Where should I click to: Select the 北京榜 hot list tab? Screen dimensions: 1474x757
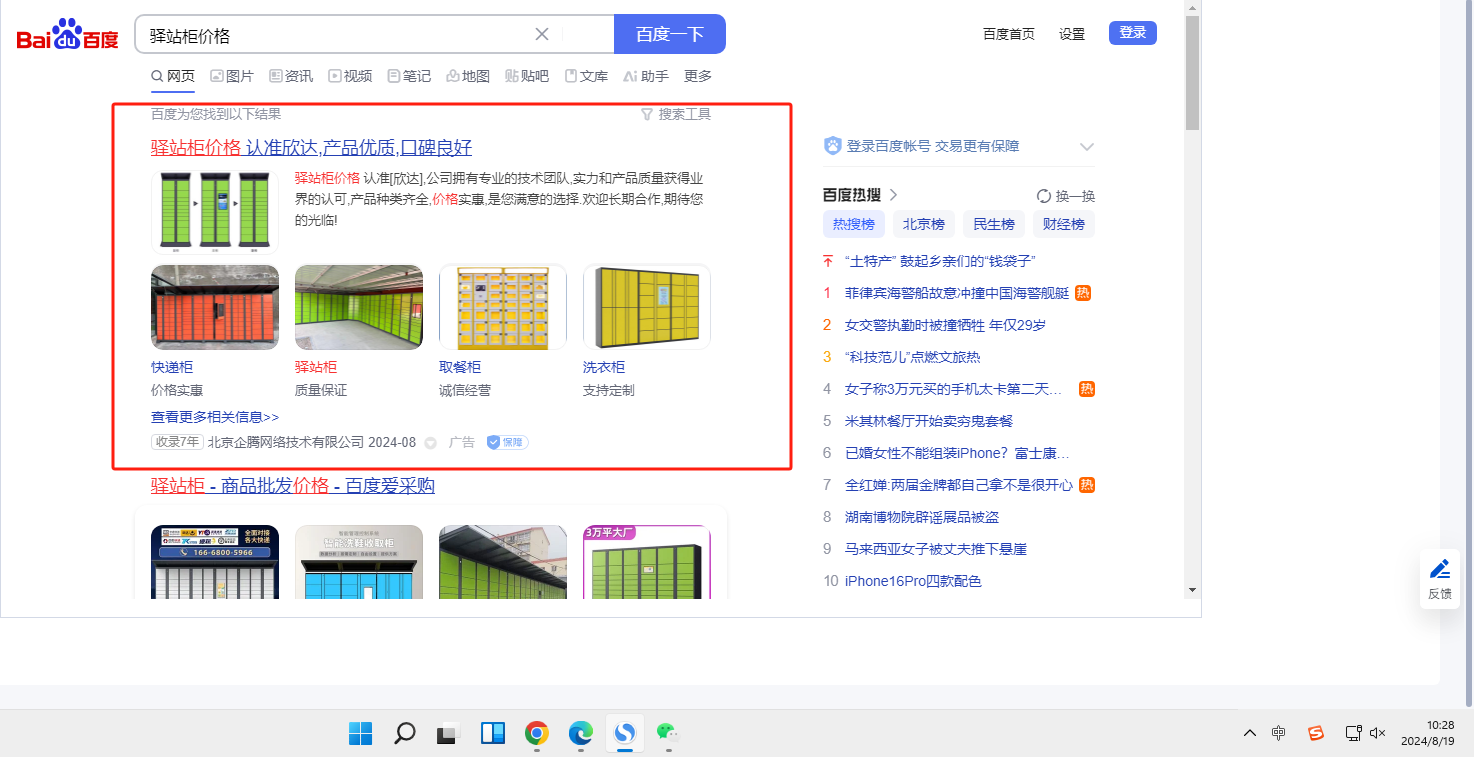click(923, 224)
